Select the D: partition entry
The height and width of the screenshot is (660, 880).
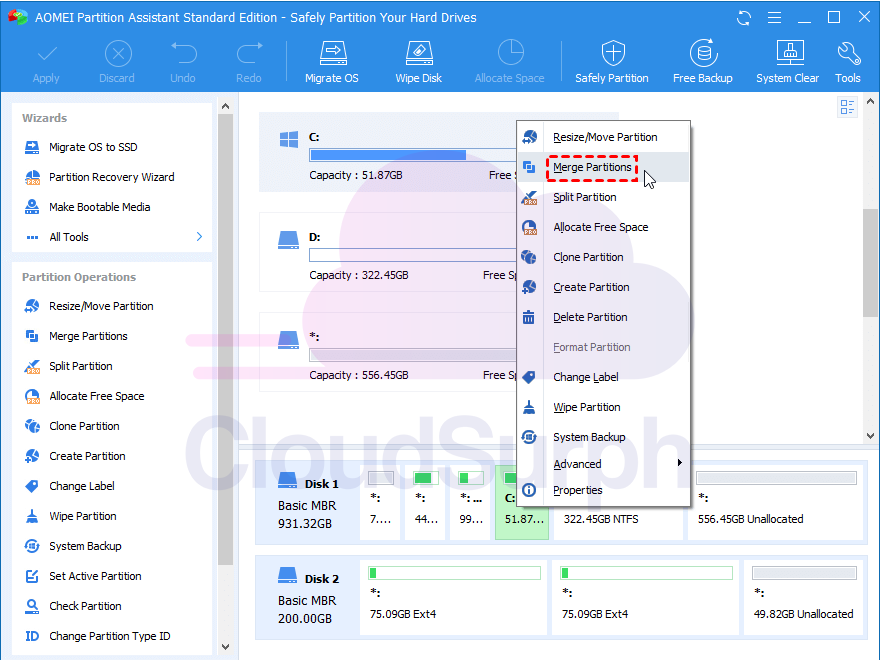pyautogui.click(x=388, y=252)
